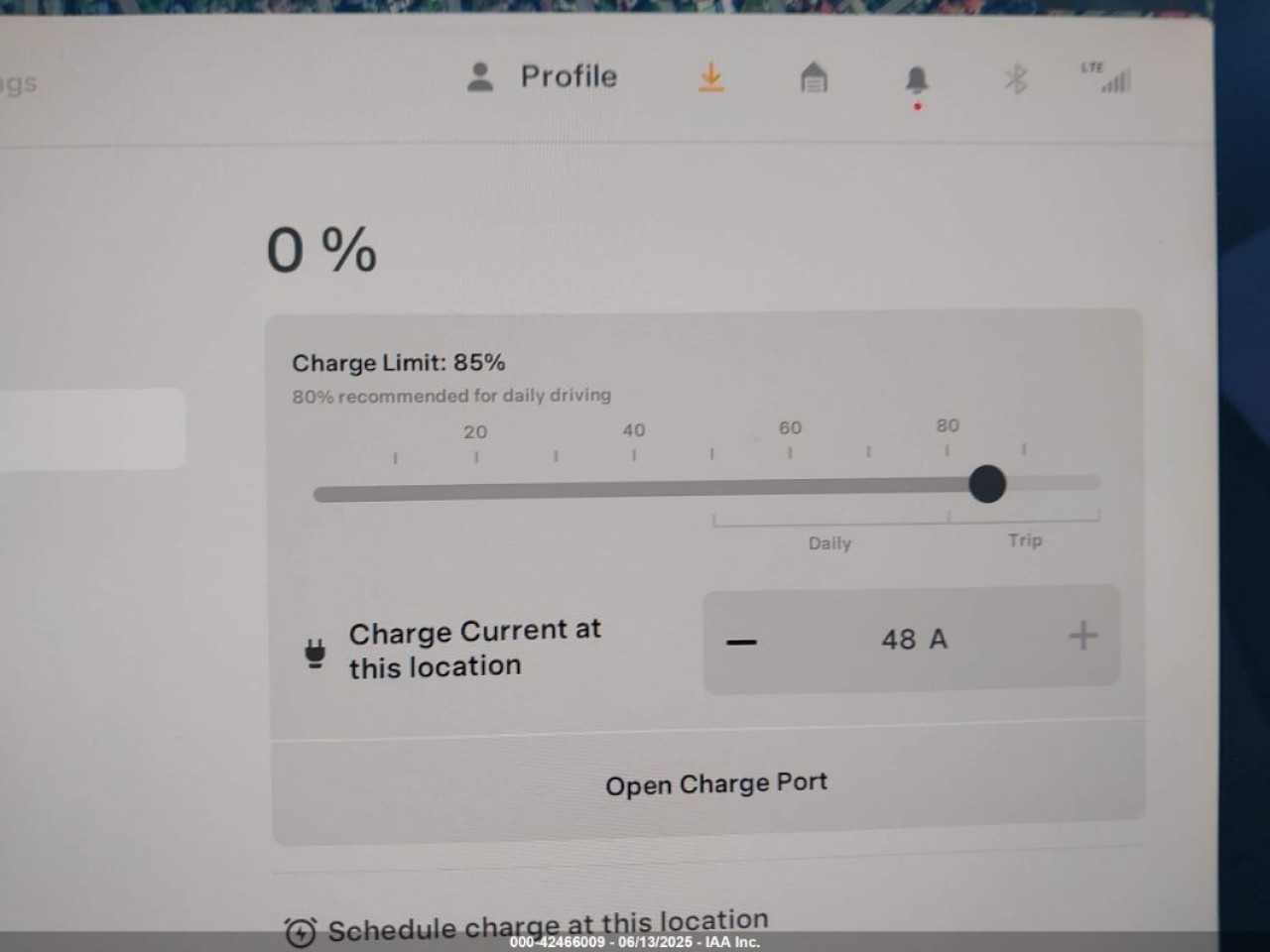Set charge limit to 80 tick
The height and width of the screenshot is (952, 1270).
(947, 450)
